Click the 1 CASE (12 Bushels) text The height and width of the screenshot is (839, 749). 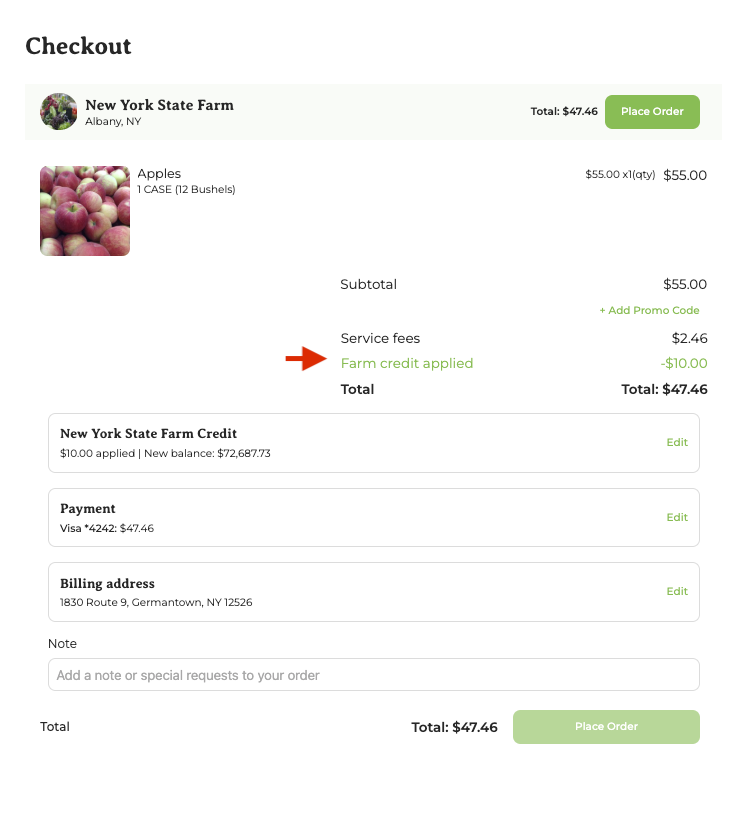click(186, 189)
